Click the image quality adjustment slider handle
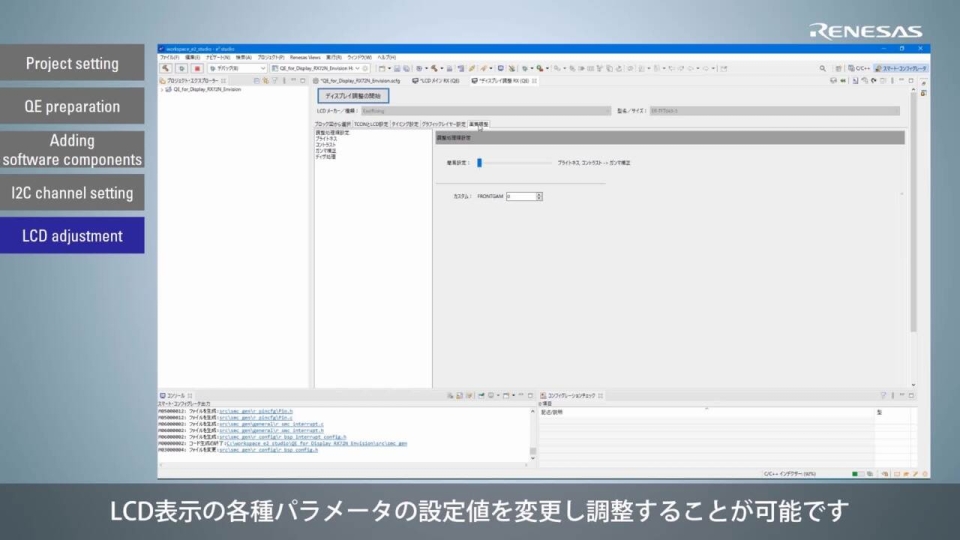 click(x=479, y=162)
